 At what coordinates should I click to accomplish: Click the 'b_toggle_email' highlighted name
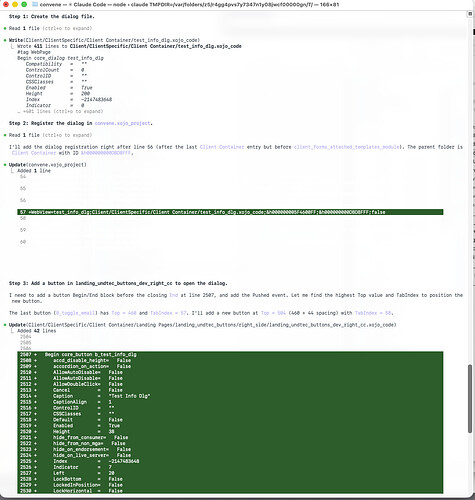tap(76, 313)
